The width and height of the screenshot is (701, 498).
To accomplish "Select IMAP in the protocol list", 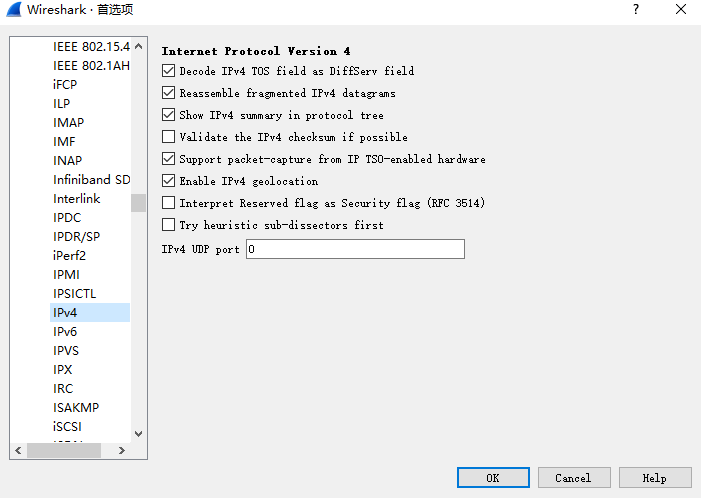I will [68, 122].
